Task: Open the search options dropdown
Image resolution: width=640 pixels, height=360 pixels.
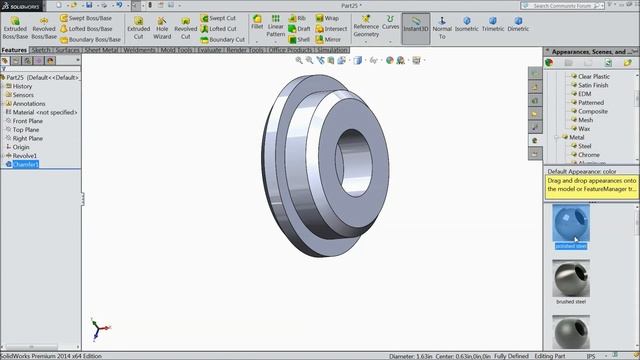Action: (602, 6)
